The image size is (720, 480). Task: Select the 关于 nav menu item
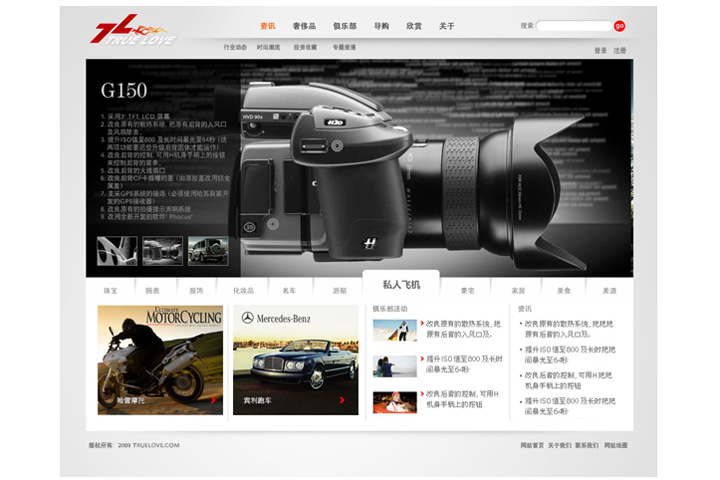446,26
